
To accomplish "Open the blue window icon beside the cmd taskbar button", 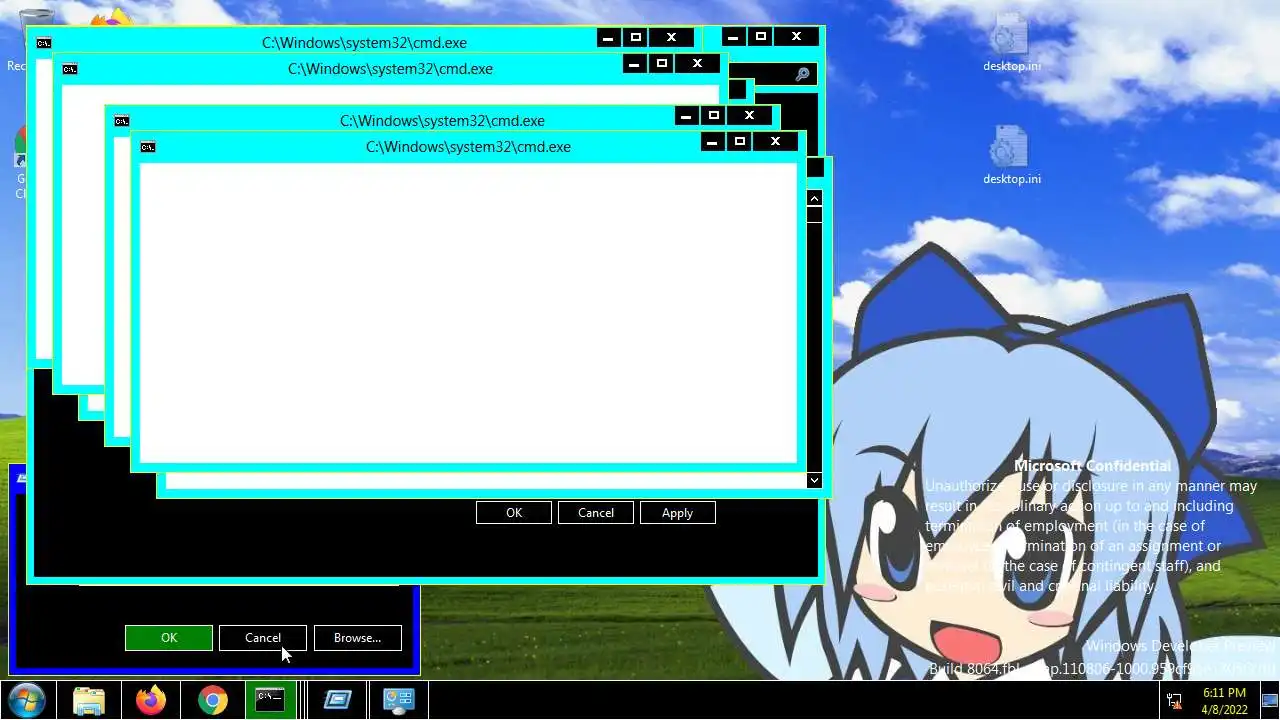I will click(337, 700).
